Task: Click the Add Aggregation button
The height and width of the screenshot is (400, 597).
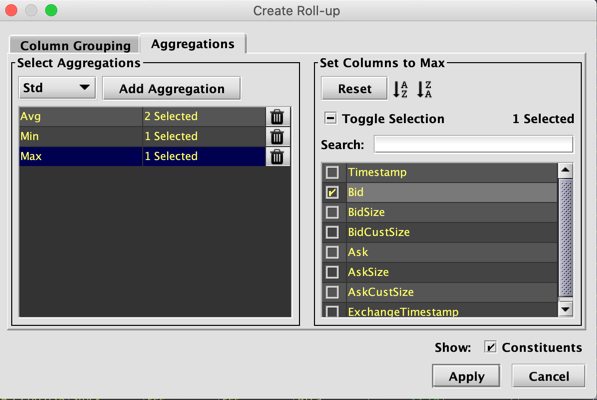Action: pos(172,89)
